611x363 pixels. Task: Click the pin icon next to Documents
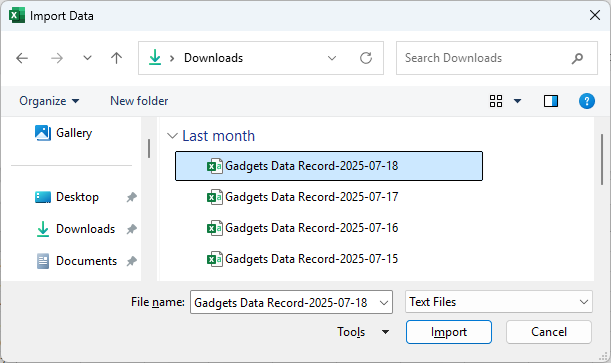(x=132, y=261)
